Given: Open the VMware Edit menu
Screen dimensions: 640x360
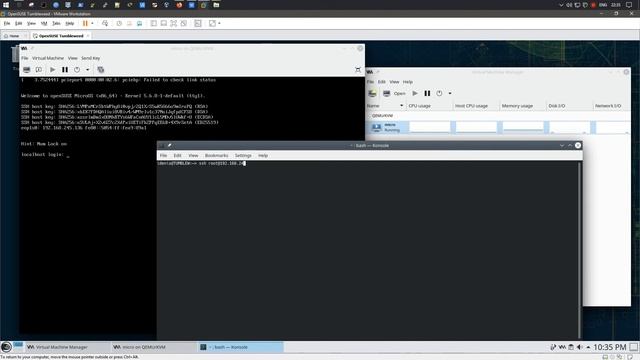Looking at the screenshot, I should coord(18,23).
